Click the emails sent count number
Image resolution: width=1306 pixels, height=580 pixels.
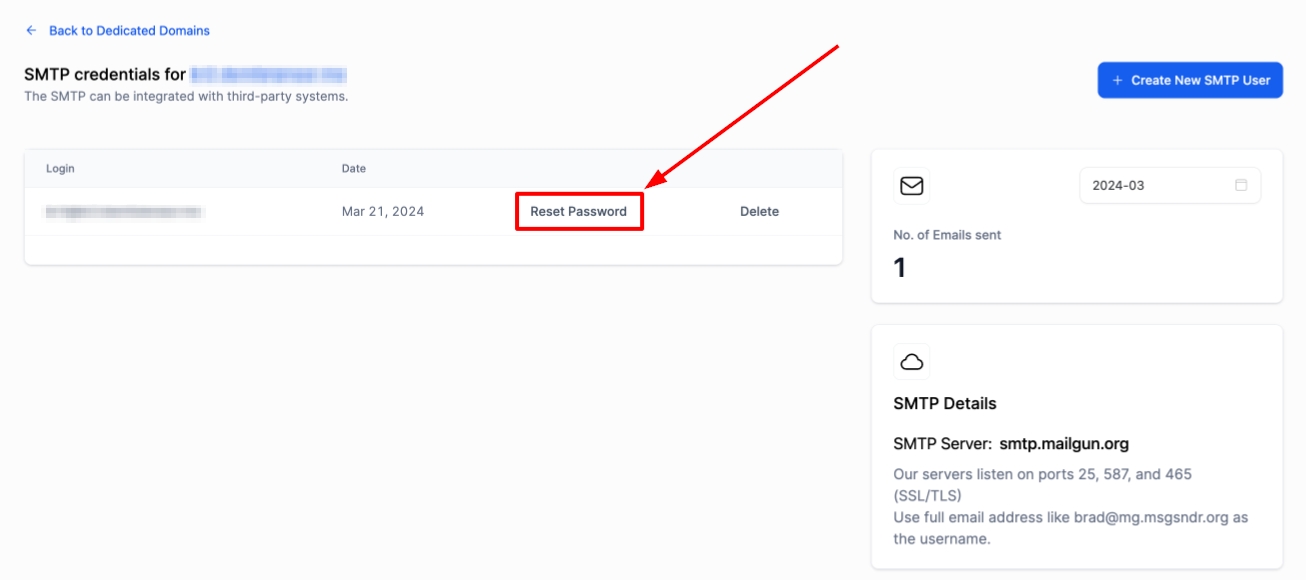[900, 268]
